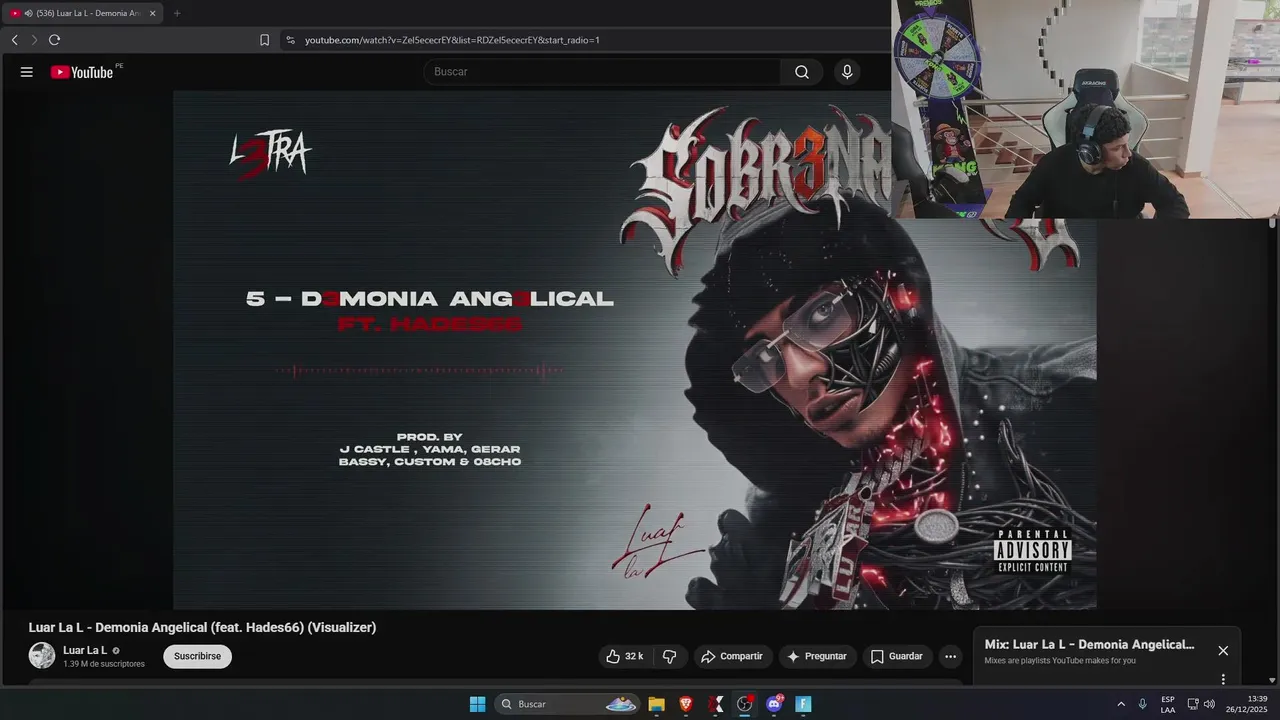
Task: Go to YouTube home via logo
Action: pos(82,72)
